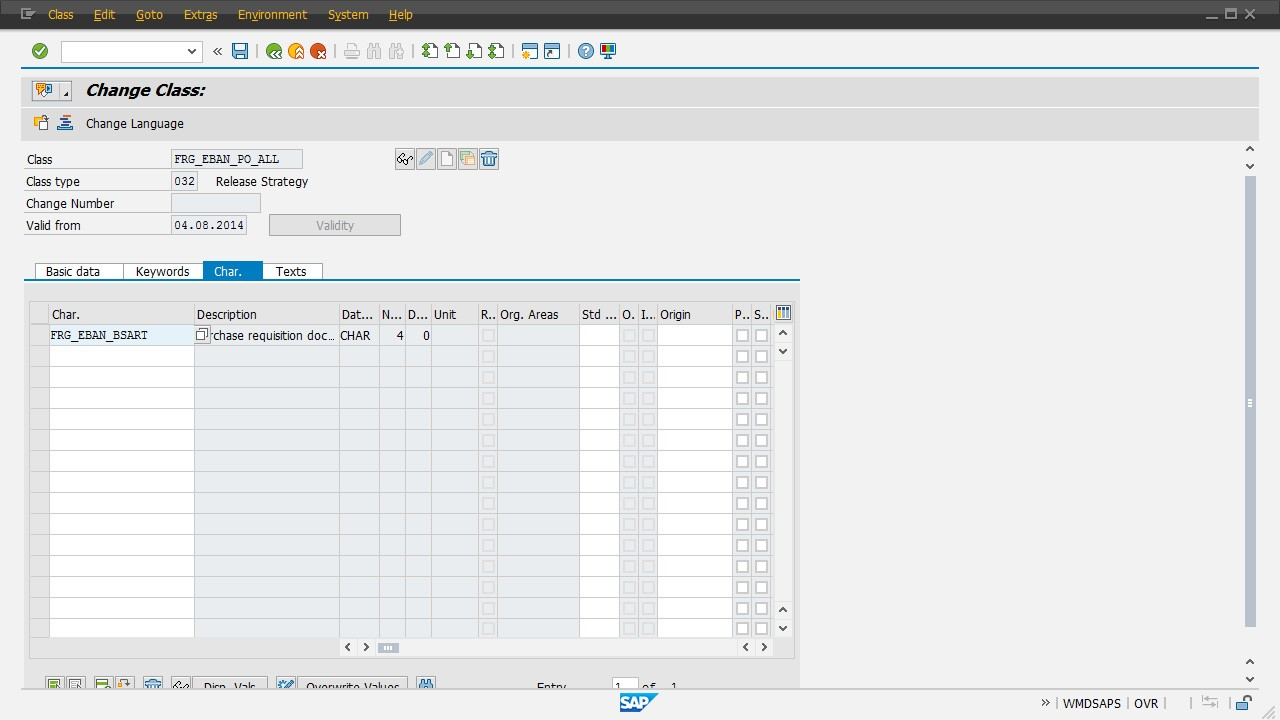1280x720 pixels.
Task: Click the trash Delete icon beside Class field
Action: (489, 159)
